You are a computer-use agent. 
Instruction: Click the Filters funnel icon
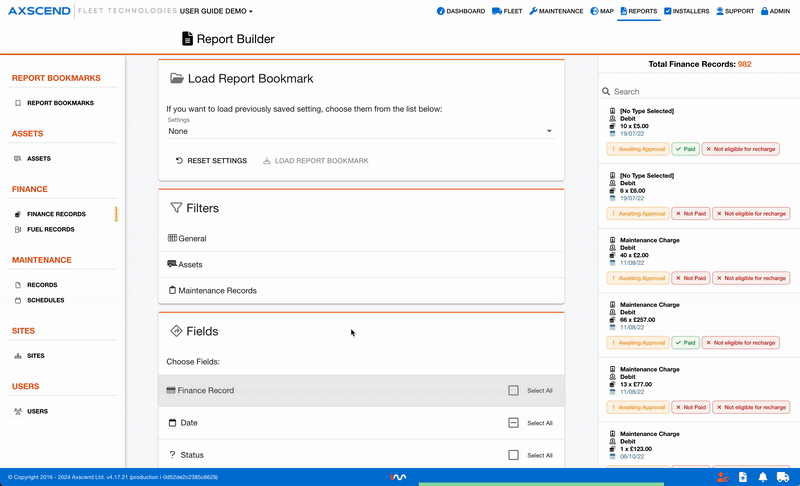(x=176, y=208)
